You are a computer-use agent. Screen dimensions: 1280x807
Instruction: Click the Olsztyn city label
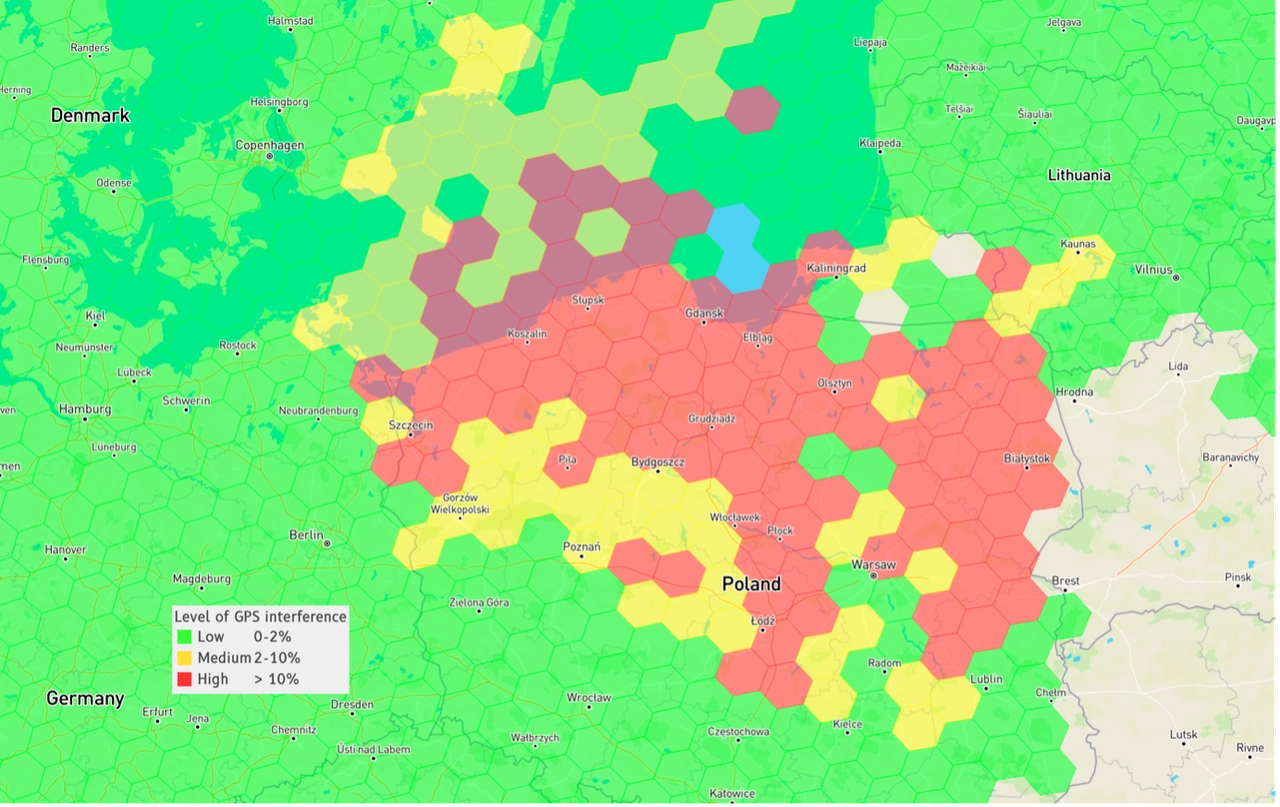[x=834, y=383]
